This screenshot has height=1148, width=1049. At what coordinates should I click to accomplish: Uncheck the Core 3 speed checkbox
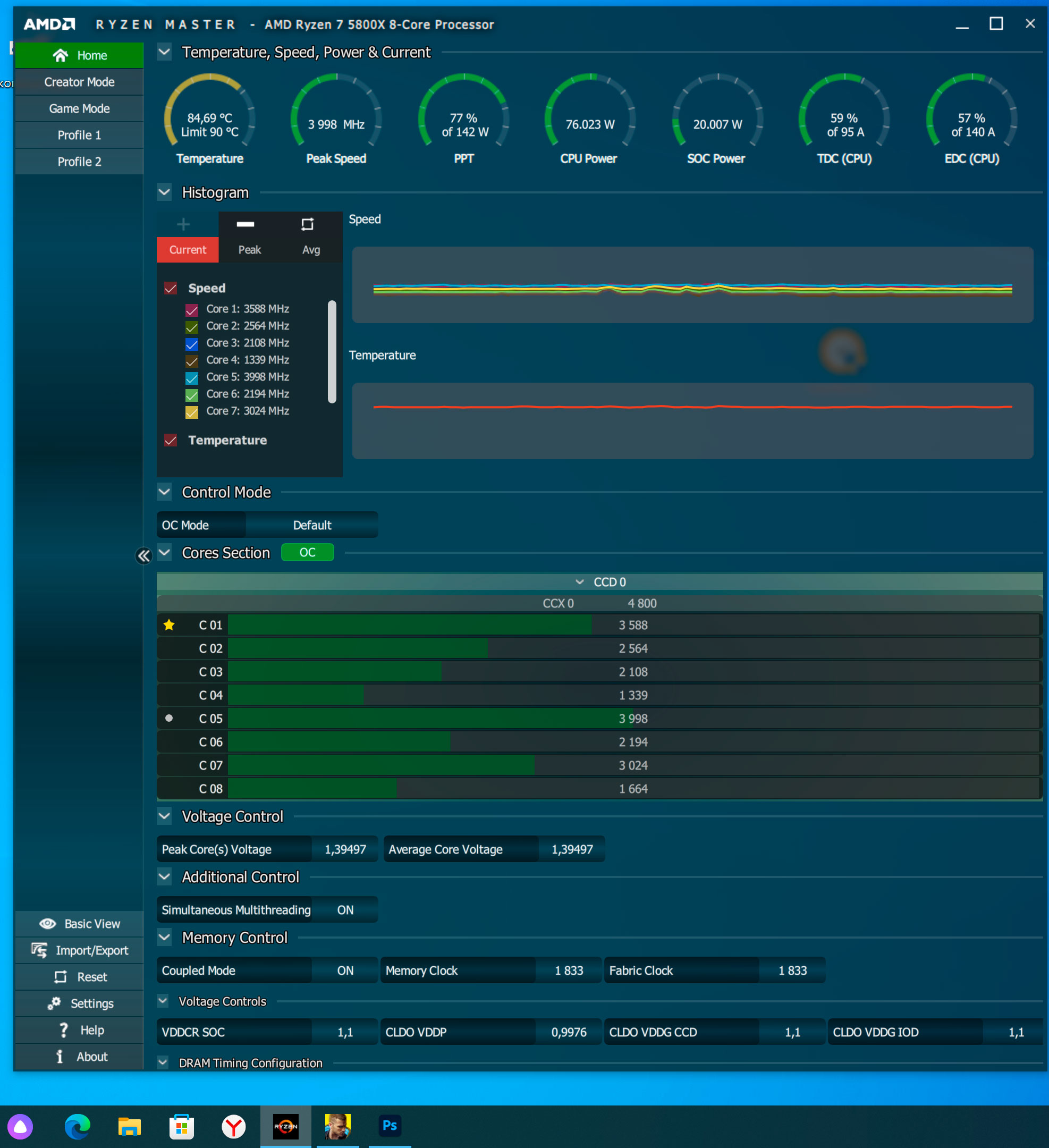point(192,344)
